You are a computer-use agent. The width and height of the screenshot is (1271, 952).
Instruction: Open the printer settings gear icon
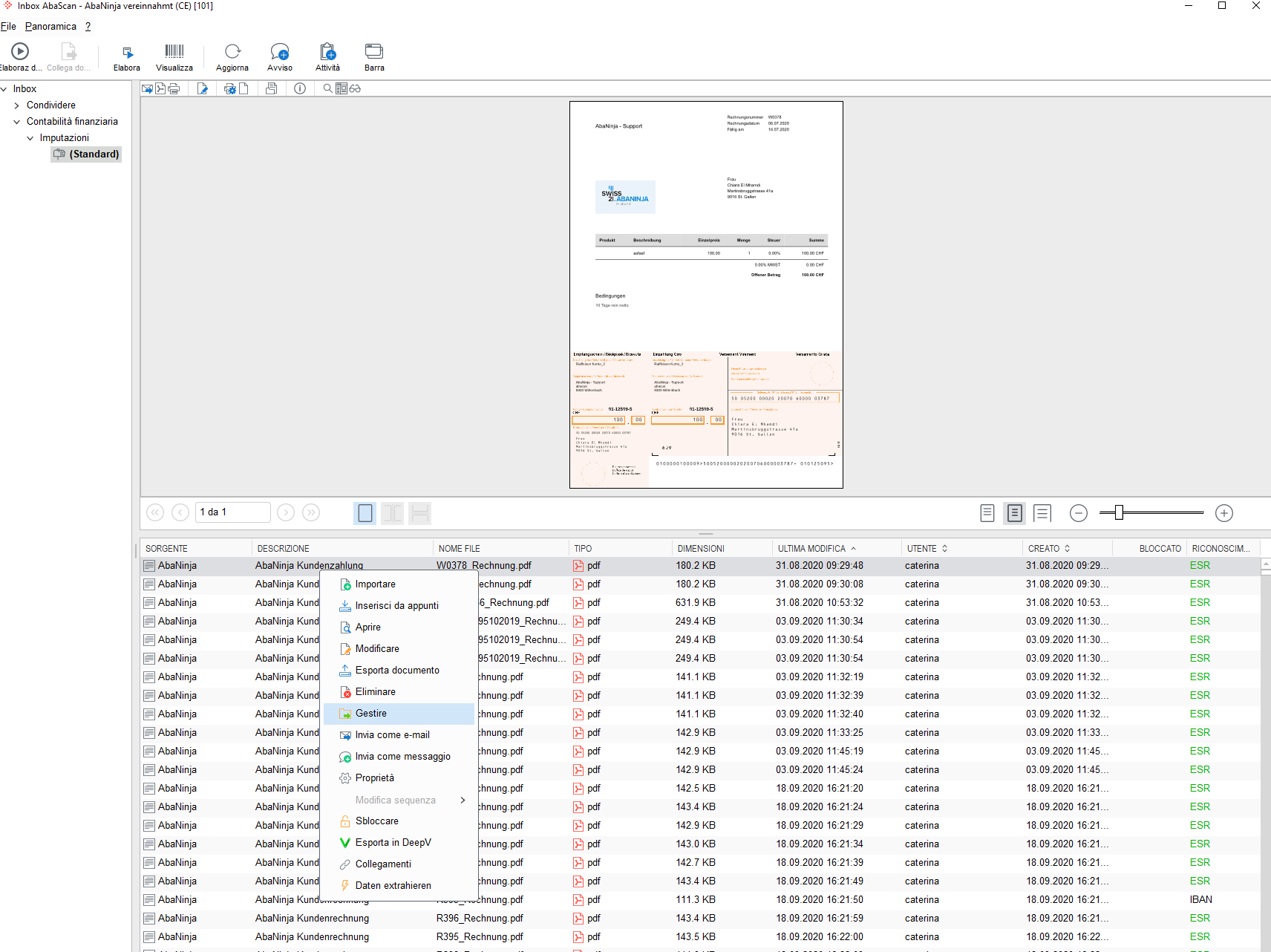[230, 88]
